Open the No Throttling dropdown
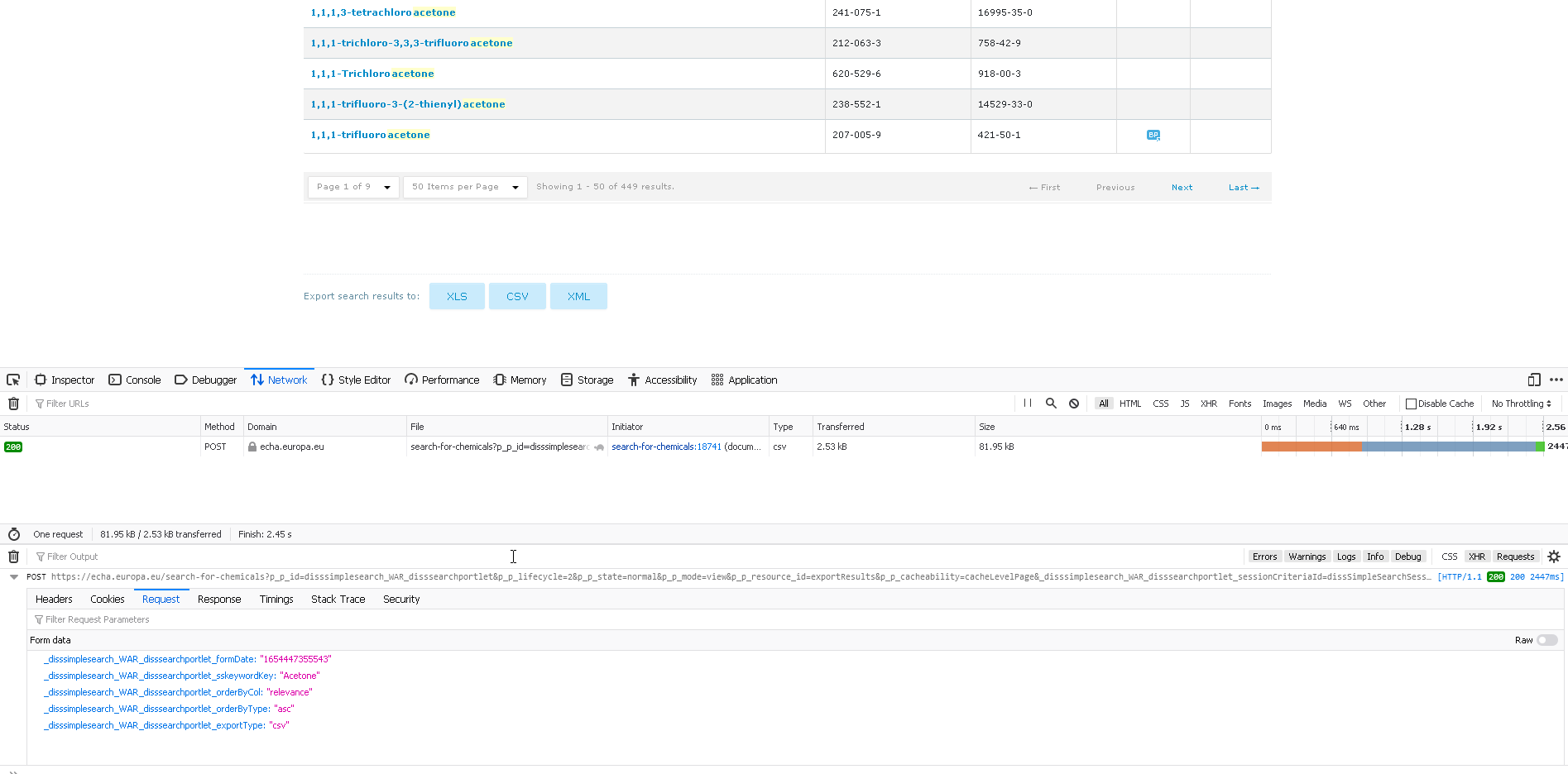This screenshot has height=774, width=1568. [x=1521, y=404]
